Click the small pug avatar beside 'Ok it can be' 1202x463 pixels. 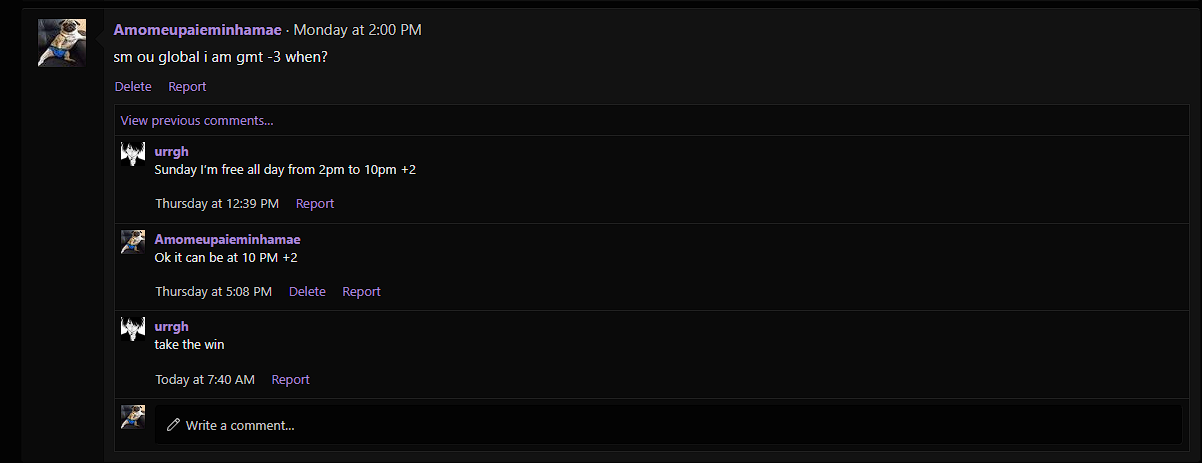tap(133, 242)
